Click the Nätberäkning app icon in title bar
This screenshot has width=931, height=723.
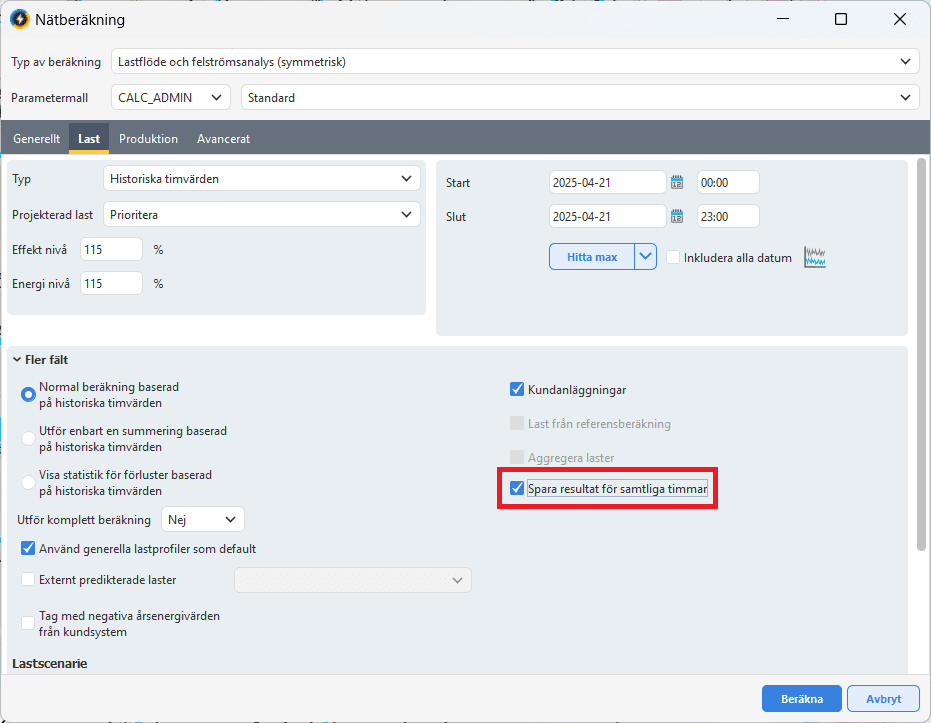coord(19,20)
